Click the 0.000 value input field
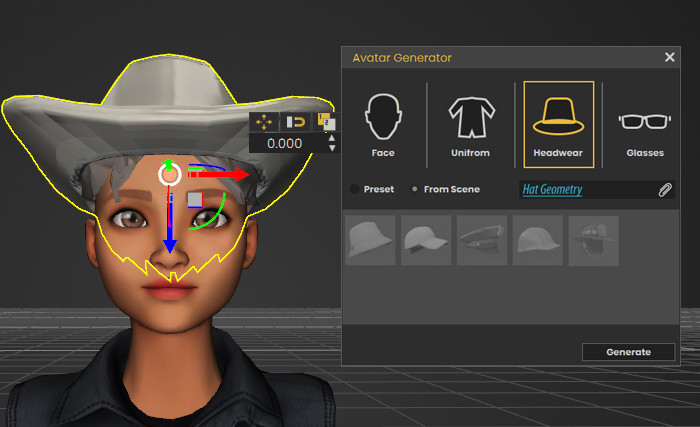The height and width of the screenshot is (427, 700). point(287,143)
